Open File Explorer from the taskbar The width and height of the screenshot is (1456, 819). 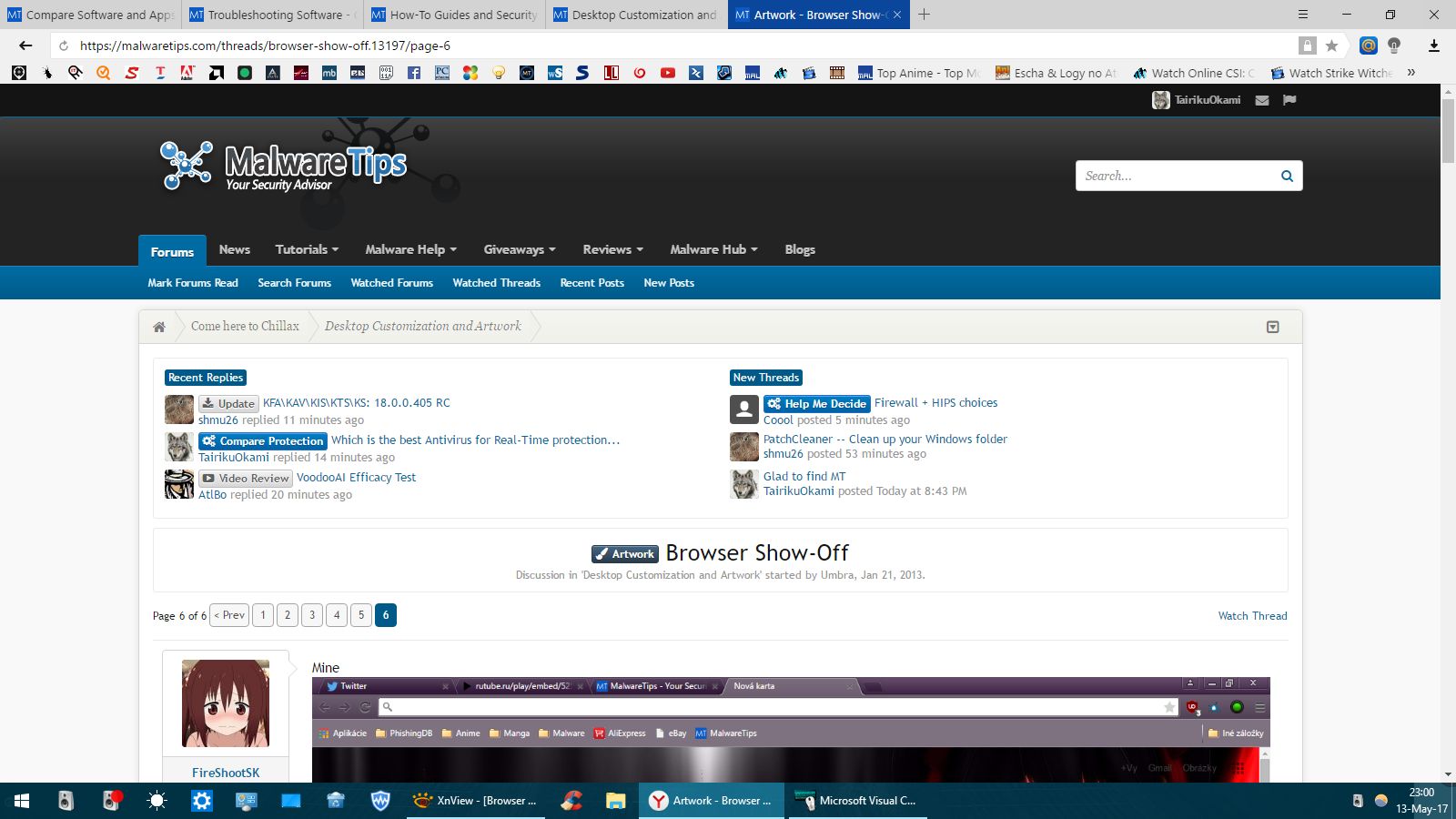[616, 801]
